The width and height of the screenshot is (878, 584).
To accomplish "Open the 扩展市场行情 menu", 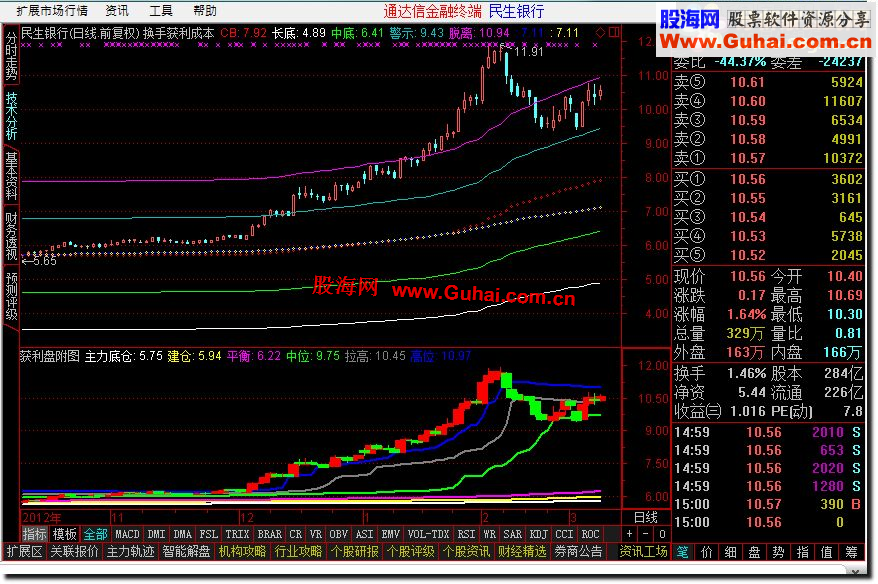I will coord(52,10).
